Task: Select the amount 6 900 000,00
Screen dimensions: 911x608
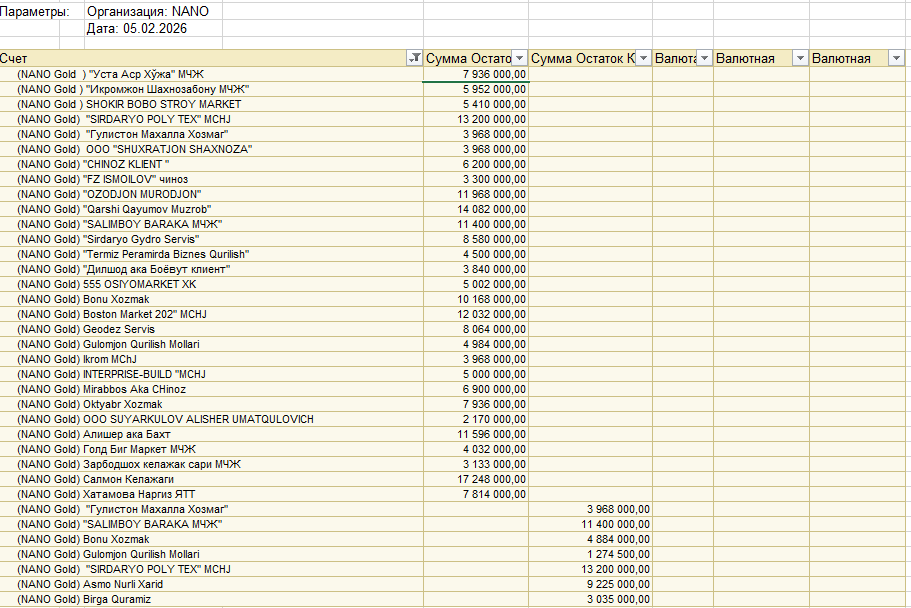Action: pyautogui.click(x=476, y=389)
